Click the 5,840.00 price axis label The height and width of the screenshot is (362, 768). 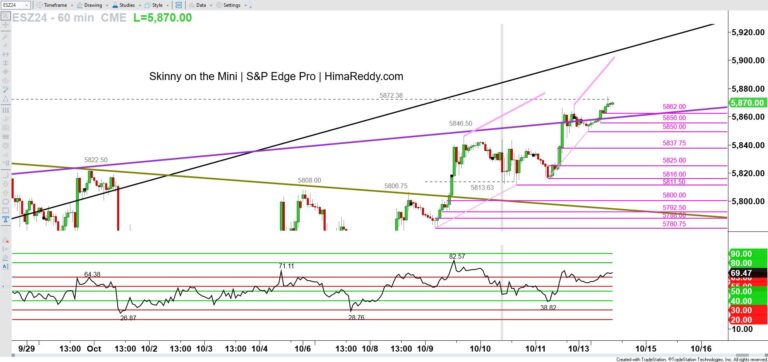pyautogui.click(x=748, y=145)
